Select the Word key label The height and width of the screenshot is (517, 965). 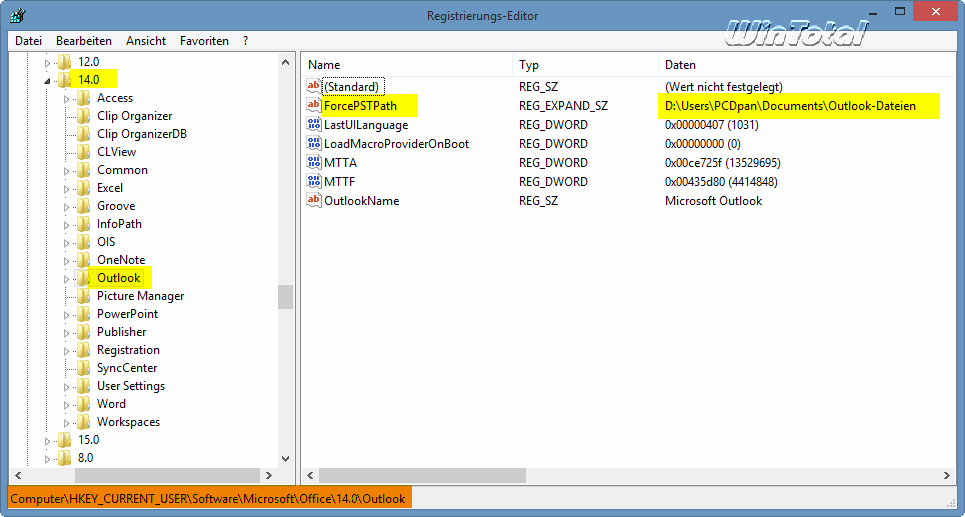pos(111,404)
